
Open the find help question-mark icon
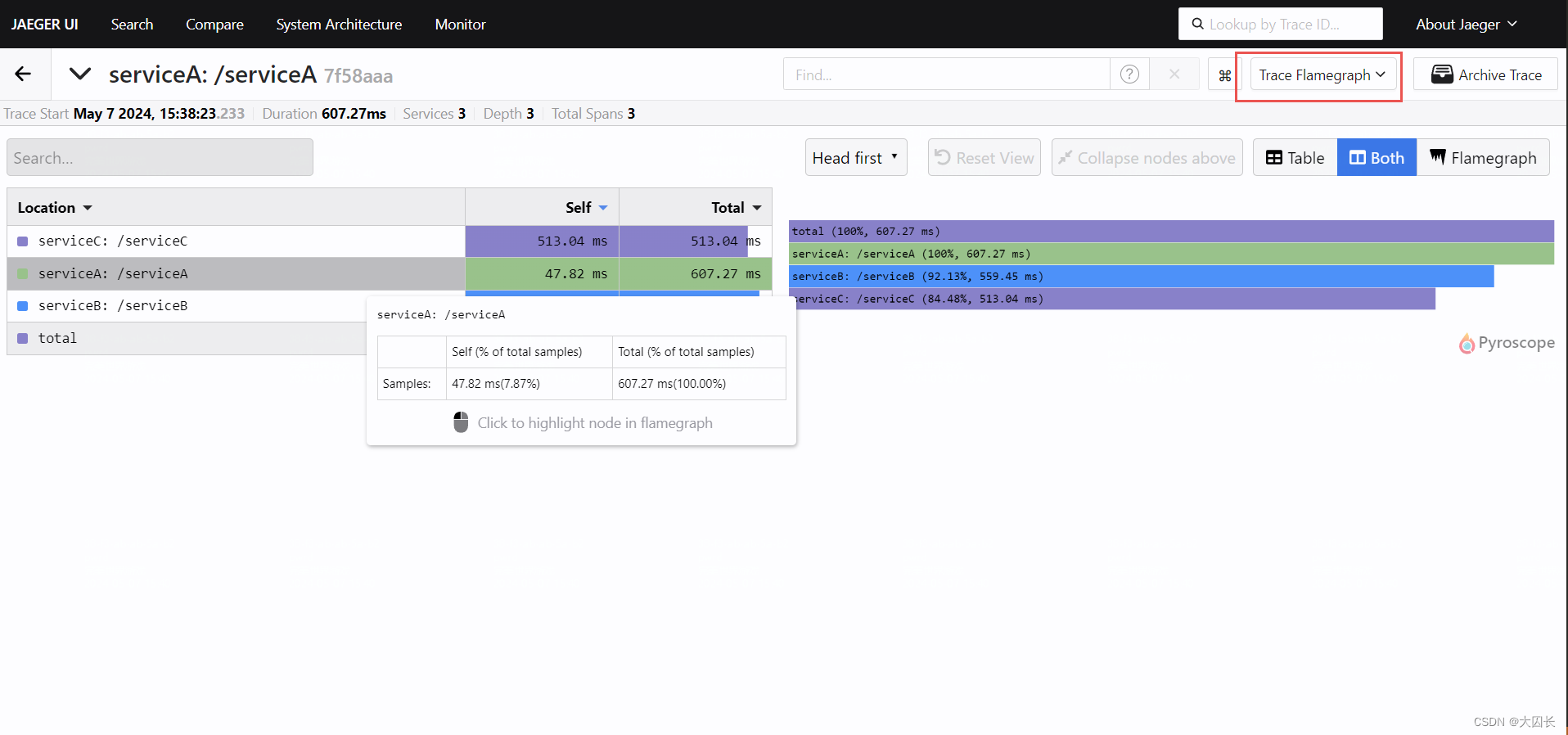(x=1129, y=74)
